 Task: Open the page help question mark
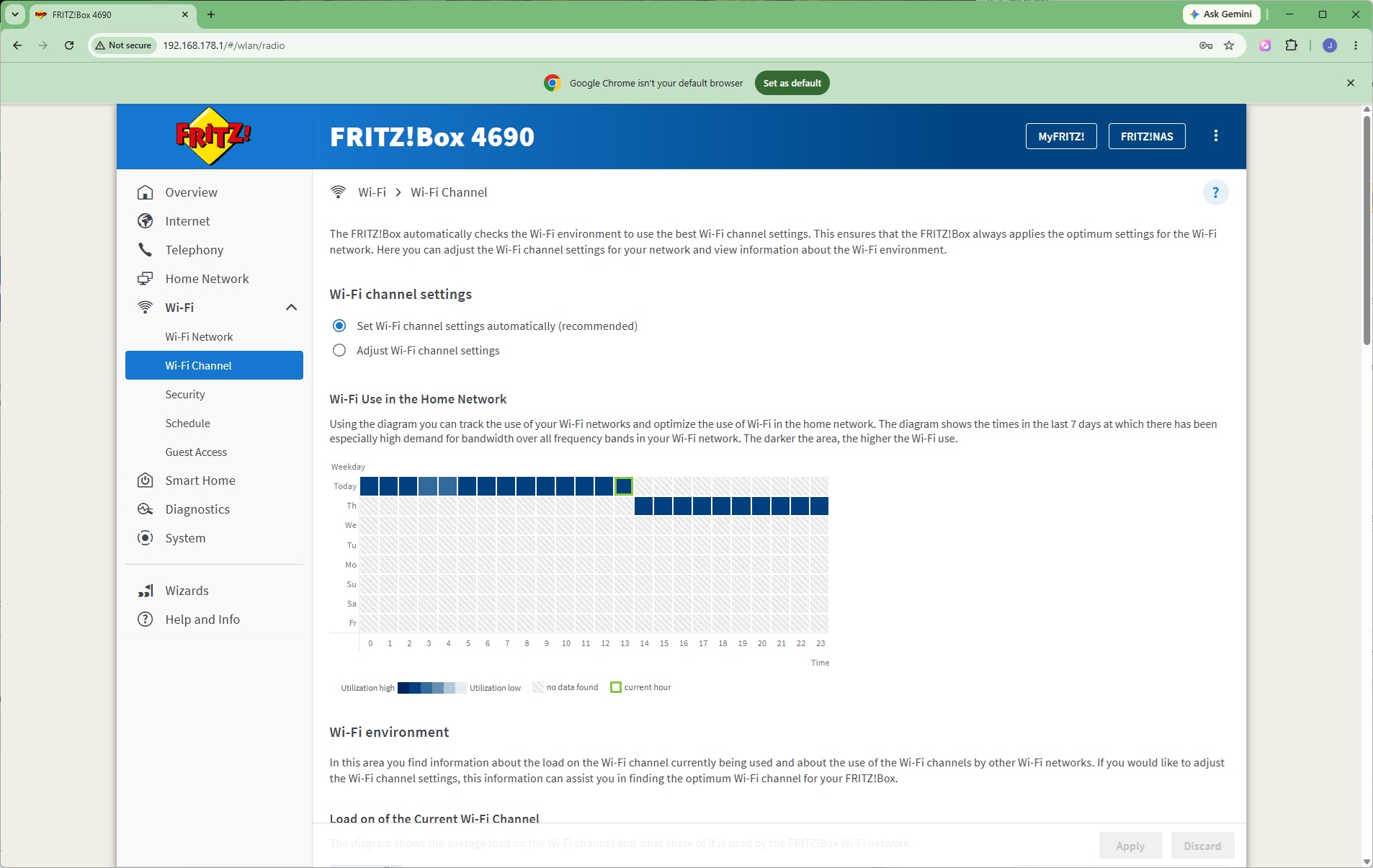click(1216, 192)
